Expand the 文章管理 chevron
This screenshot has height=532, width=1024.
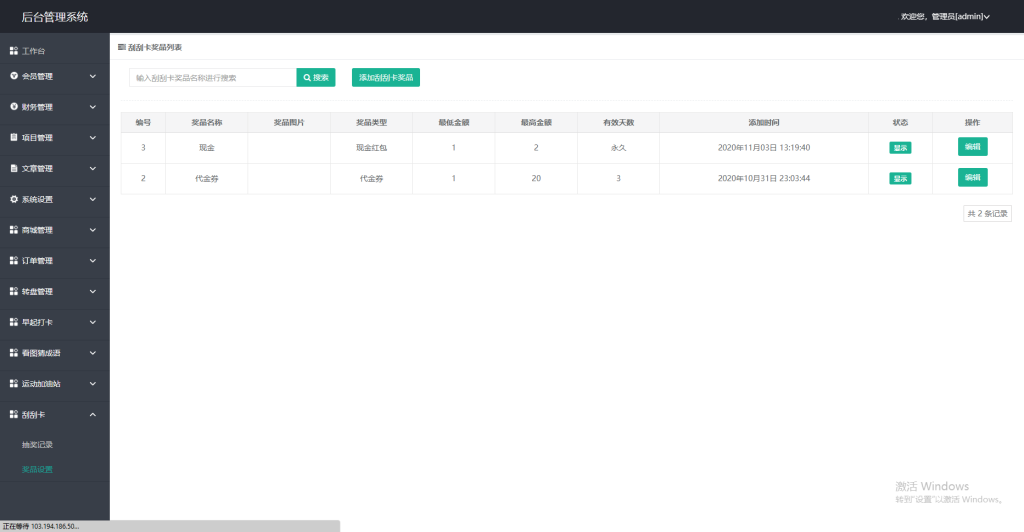pos(93,168)
